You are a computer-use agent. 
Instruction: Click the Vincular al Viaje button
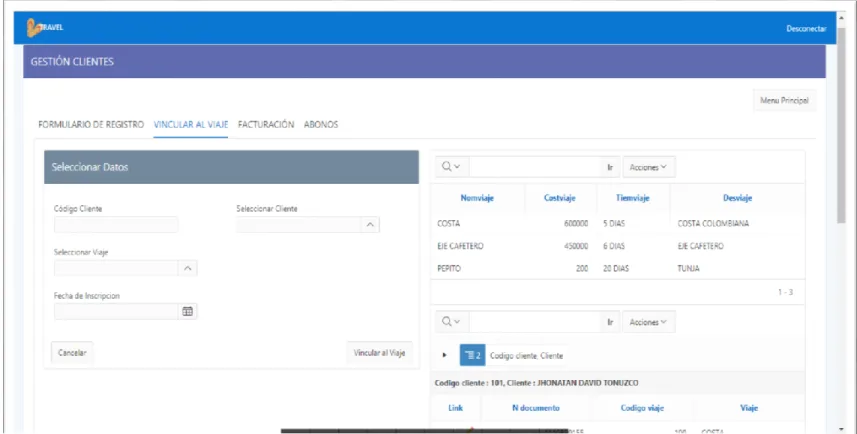[x=379, y=353]
